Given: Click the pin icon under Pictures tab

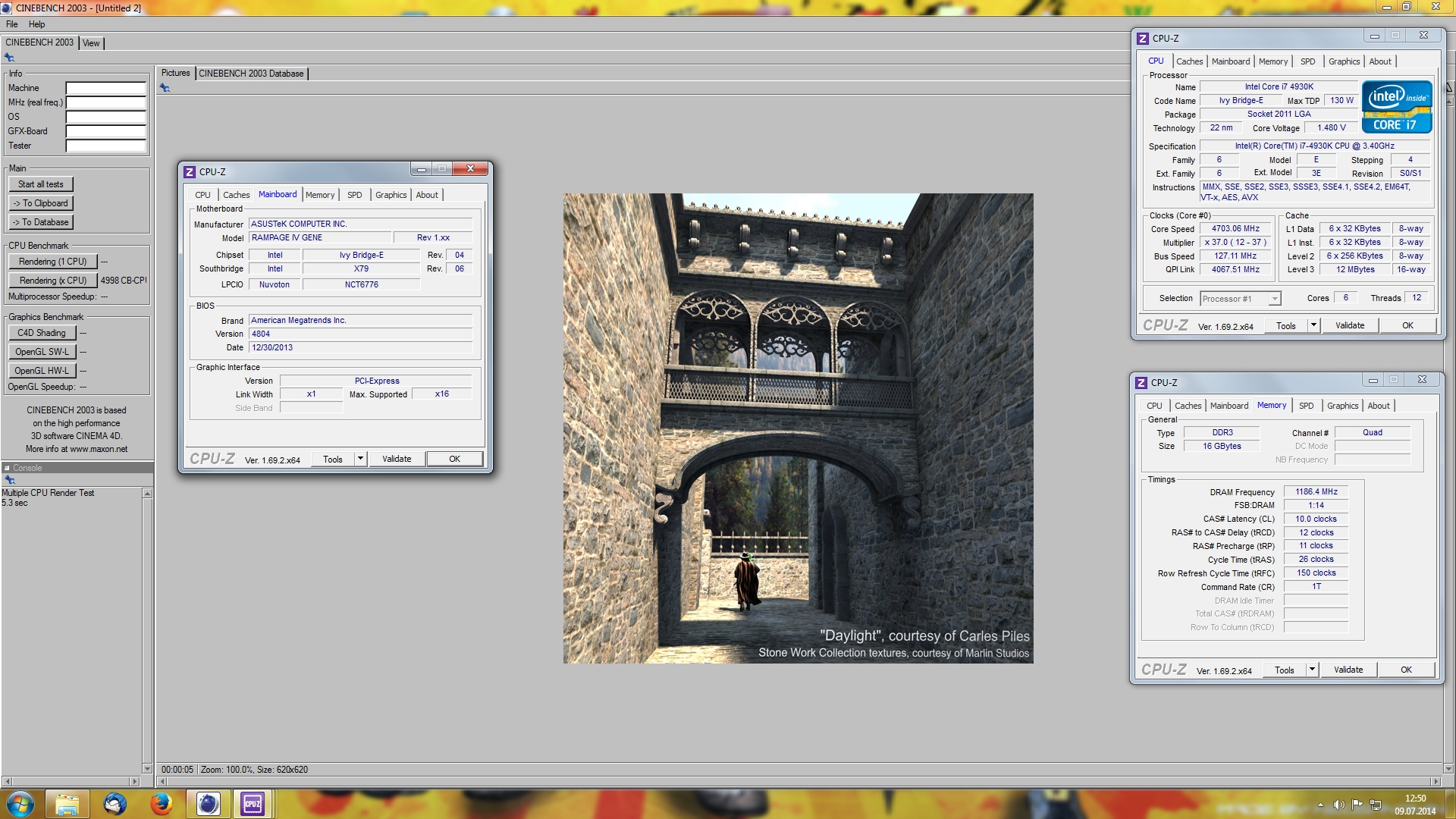Looking at the screenshot, I should [165, 88].
